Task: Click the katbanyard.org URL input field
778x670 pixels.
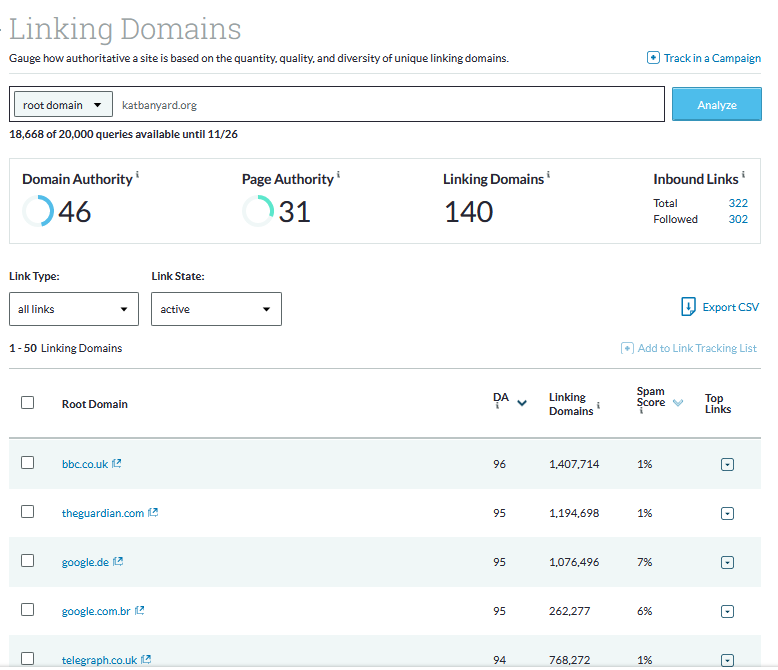Action: pyautogui.click(x=389, y=105)
